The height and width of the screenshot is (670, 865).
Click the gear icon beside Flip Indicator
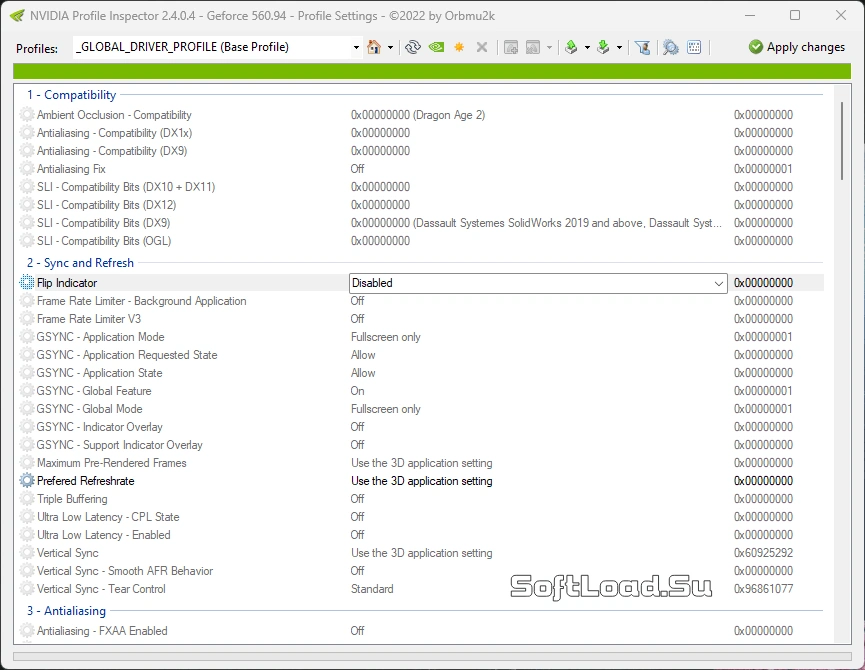[27, 283]
